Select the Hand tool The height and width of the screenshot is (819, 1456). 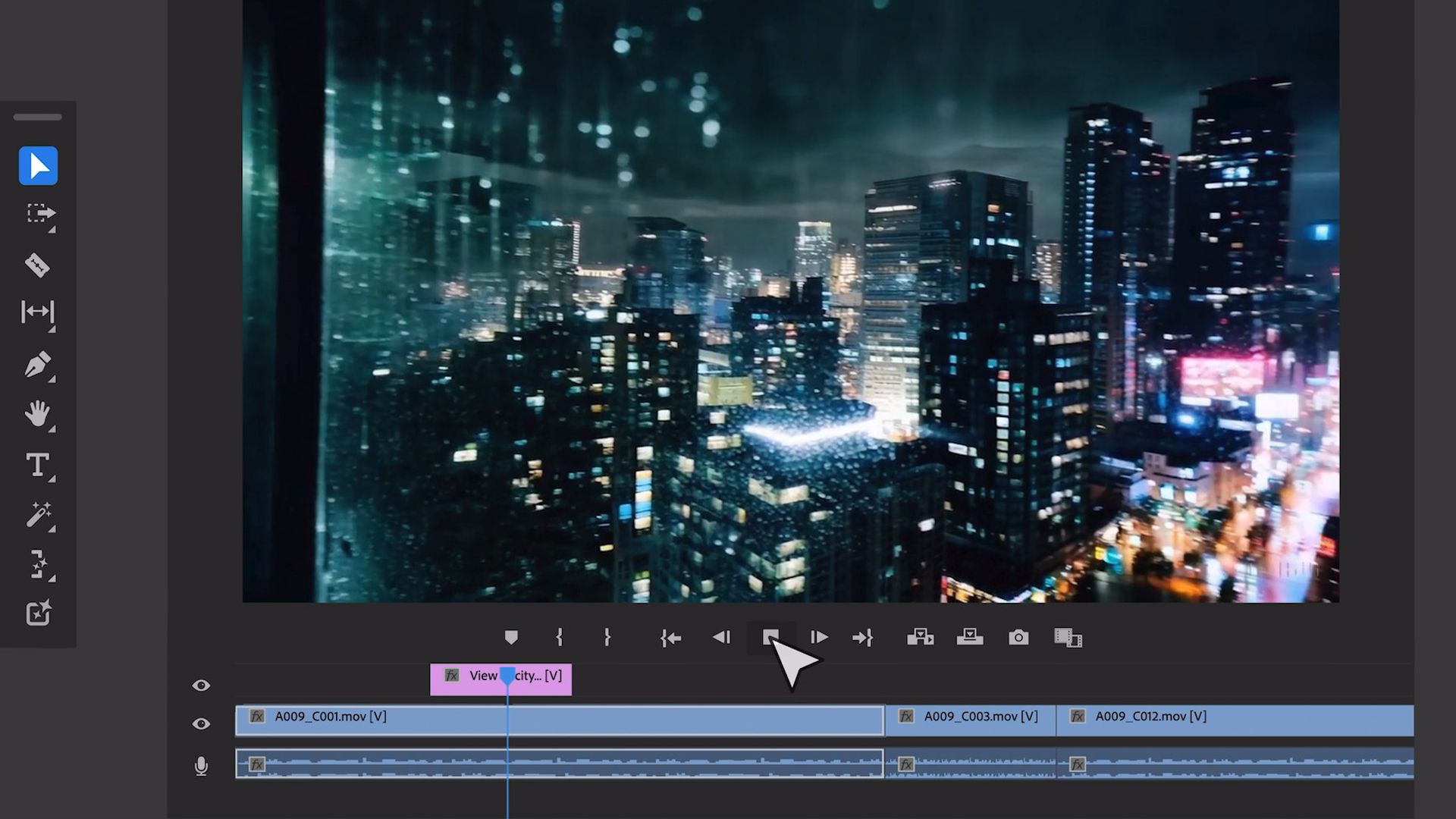tap(39, 415)
